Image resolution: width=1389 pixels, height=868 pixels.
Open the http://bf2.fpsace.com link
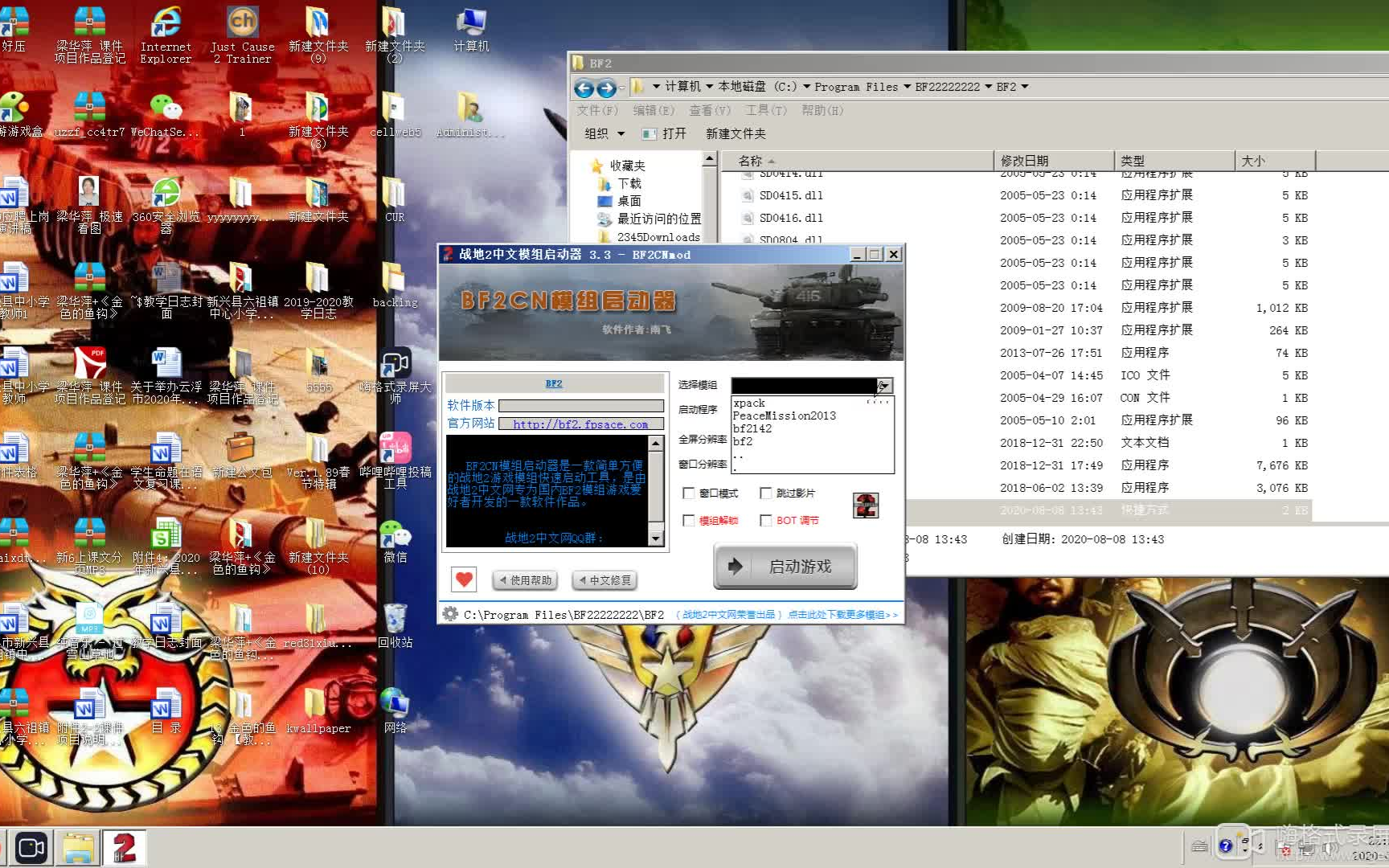coord(580,424)
